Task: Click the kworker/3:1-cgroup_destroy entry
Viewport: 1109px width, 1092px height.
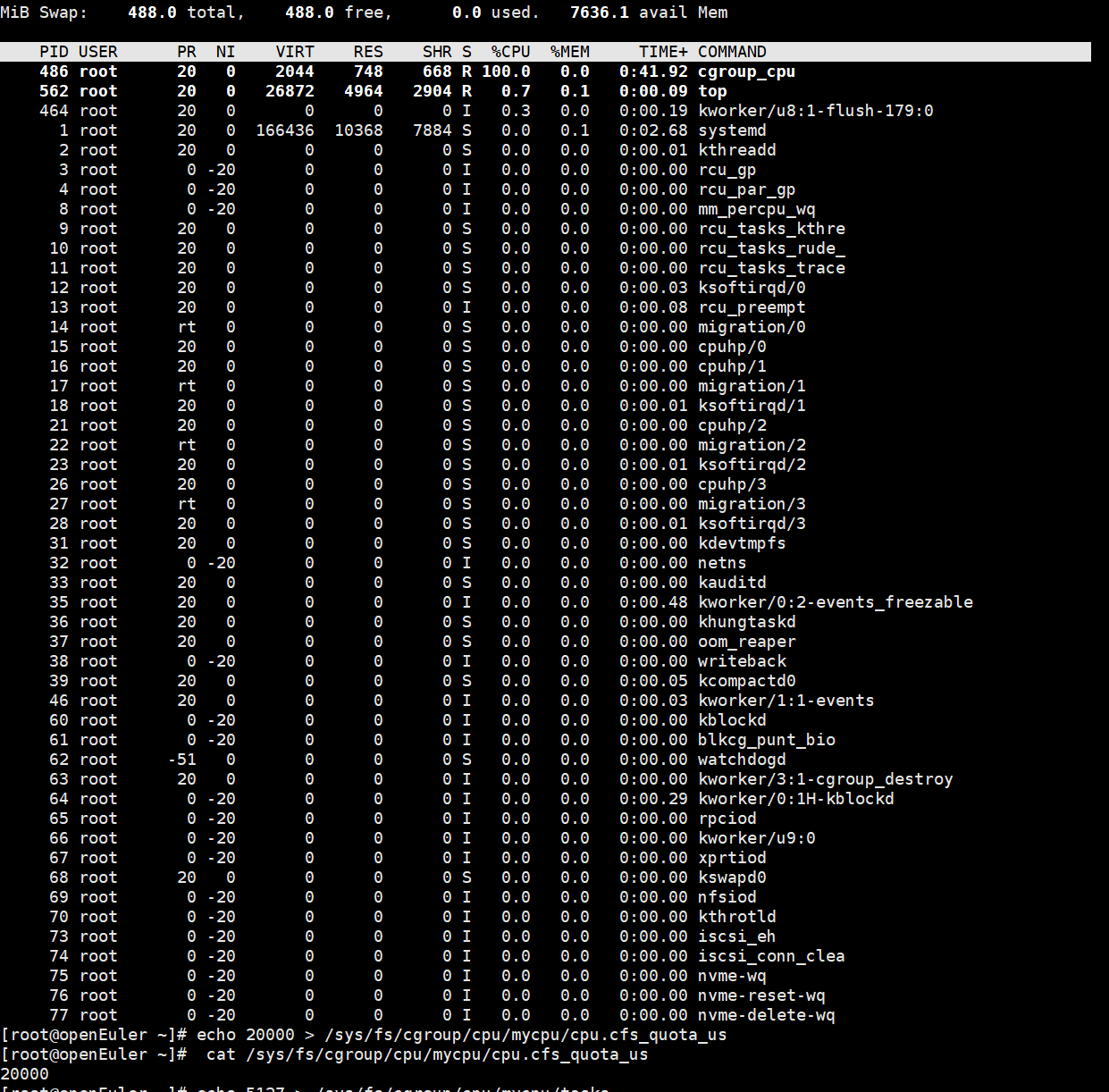Action: coord(825,779)
